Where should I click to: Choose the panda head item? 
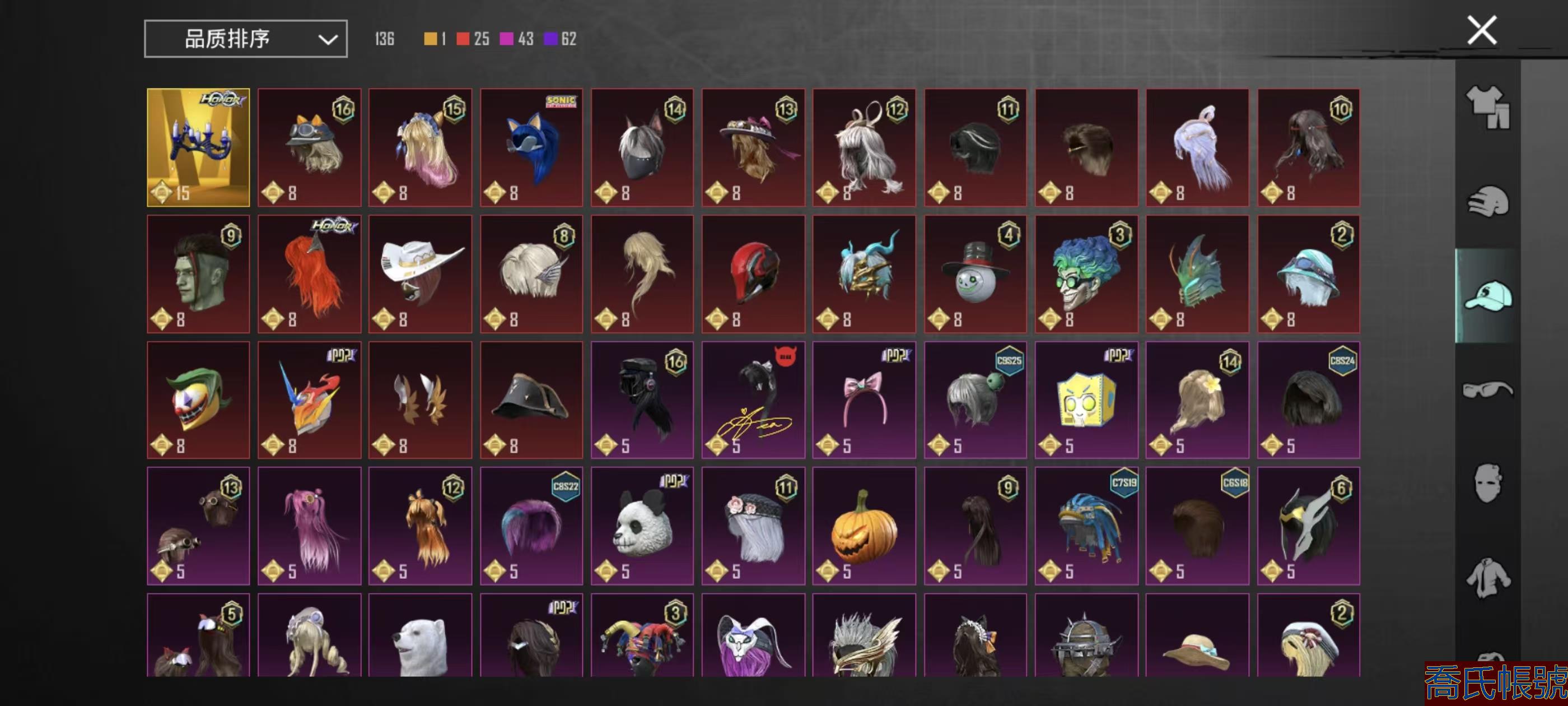point(642,526)
